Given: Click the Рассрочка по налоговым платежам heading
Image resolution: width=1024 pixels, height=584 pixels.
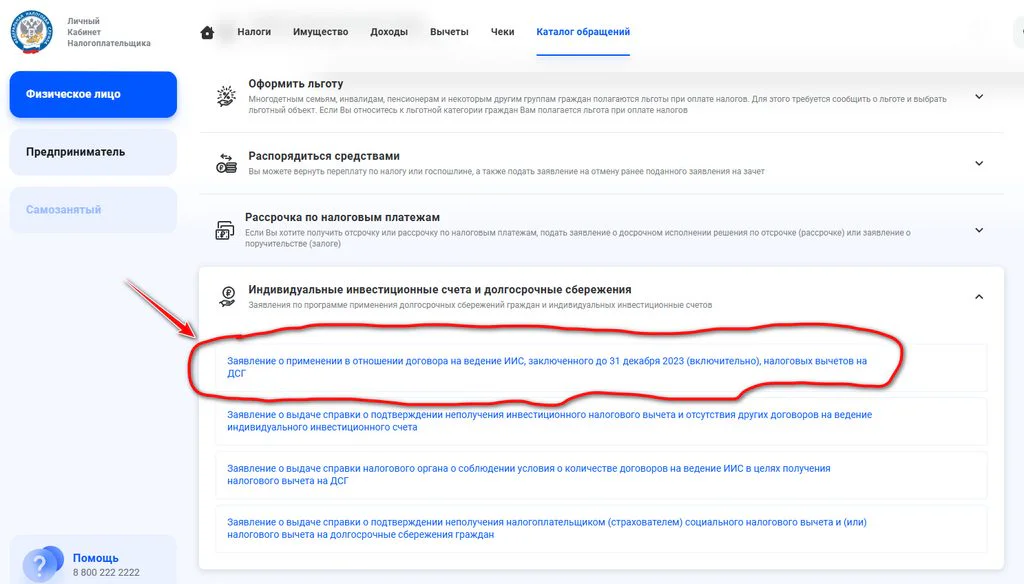Looking at the screenshot, I should (342, 217).
